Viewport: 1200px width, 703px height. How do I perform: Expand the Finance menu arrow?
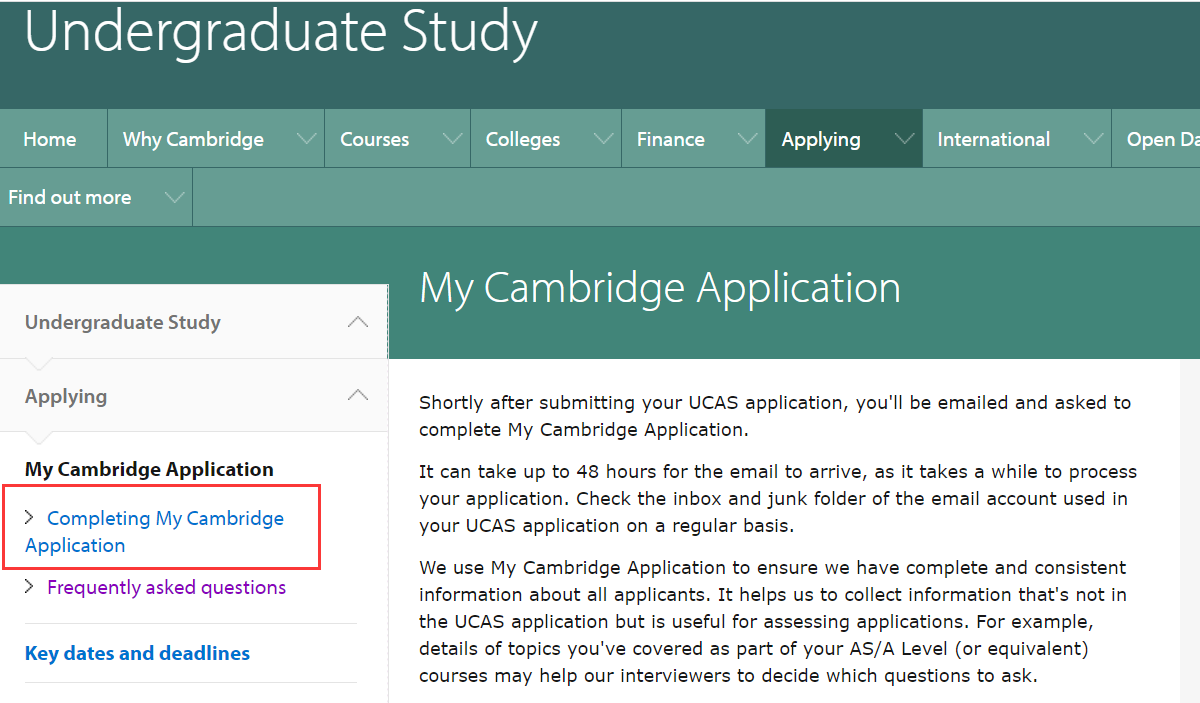click(x=748, y=139)
